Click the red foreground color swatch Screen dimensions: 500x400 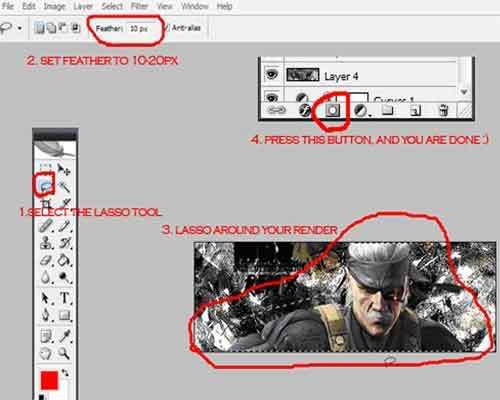click(49, 380)
